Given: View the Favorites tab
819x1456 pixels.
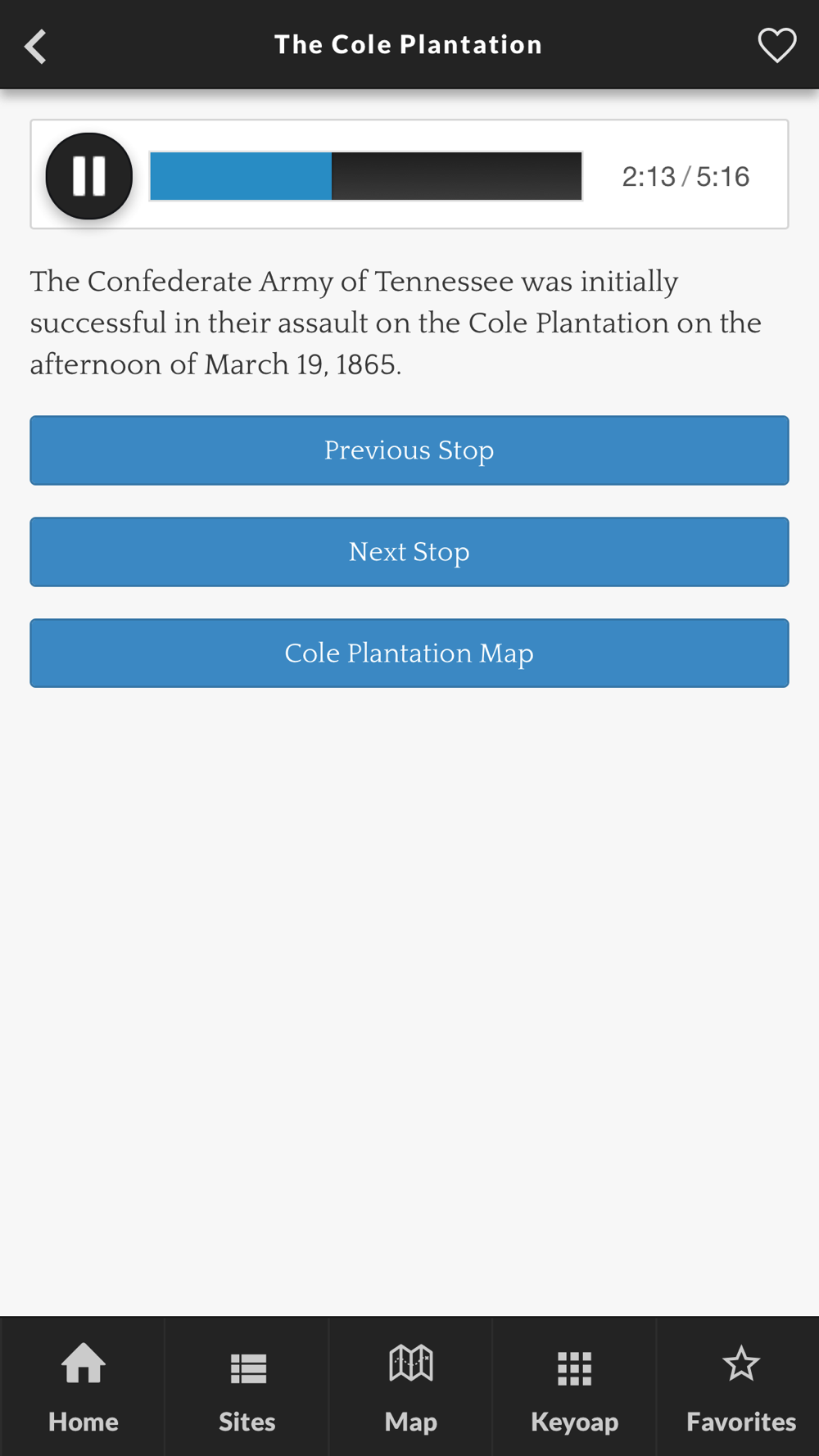Looking at the screenshot, I should (x=740, y=1386).
